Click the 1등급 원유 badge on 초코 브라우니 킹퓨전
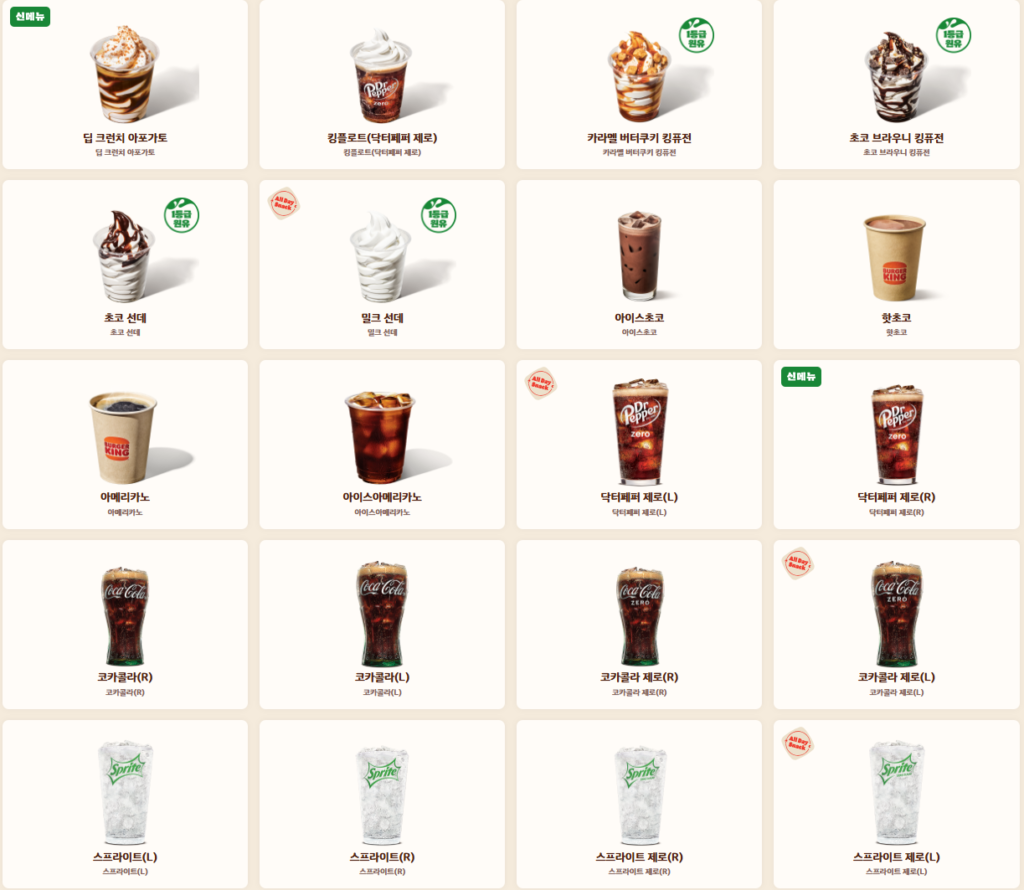1024x890 pixels. [953, 35]
